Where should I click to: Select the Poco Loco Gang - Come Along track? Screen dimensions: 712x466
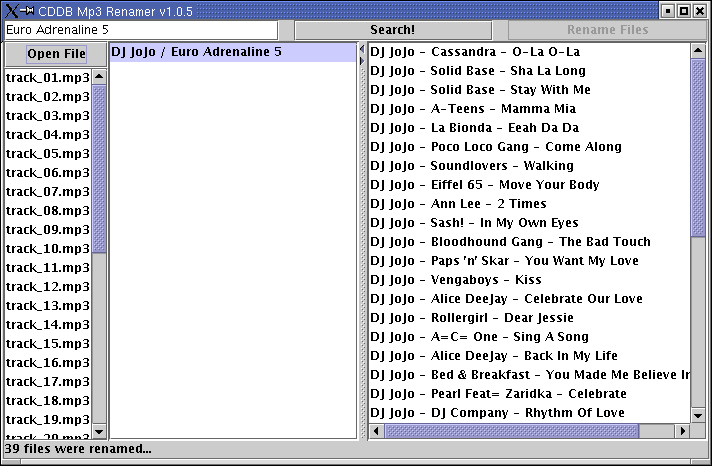coord(529,147)
